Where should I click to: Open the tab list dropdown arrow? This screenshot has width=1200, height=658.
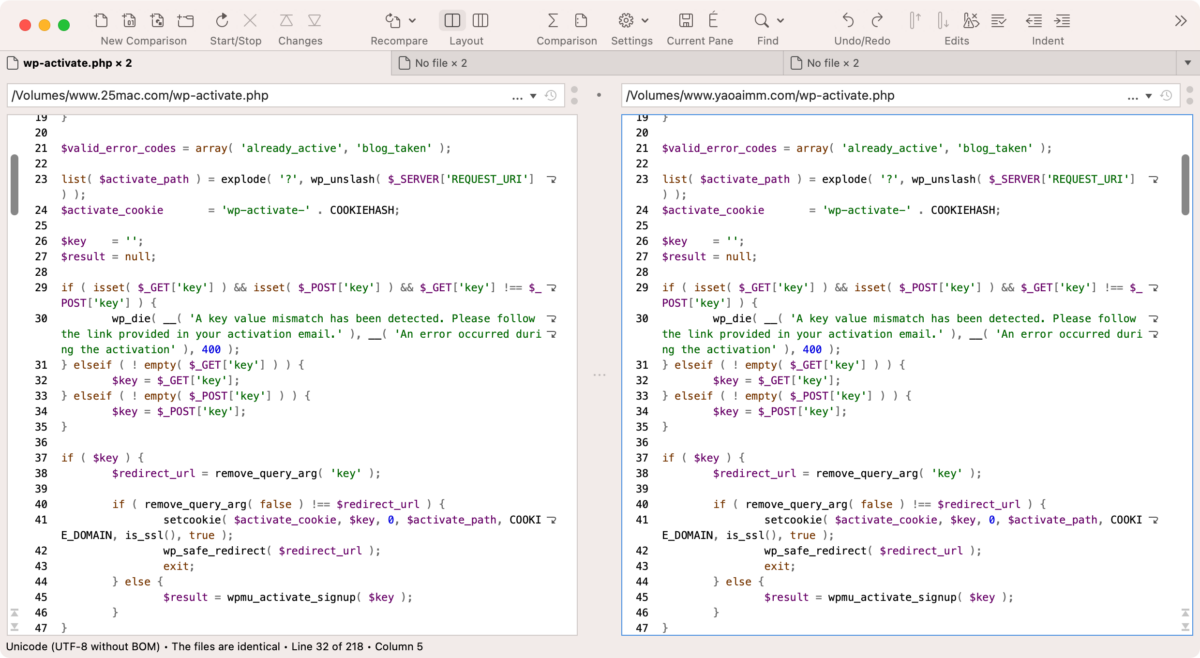coord(1188,63)
